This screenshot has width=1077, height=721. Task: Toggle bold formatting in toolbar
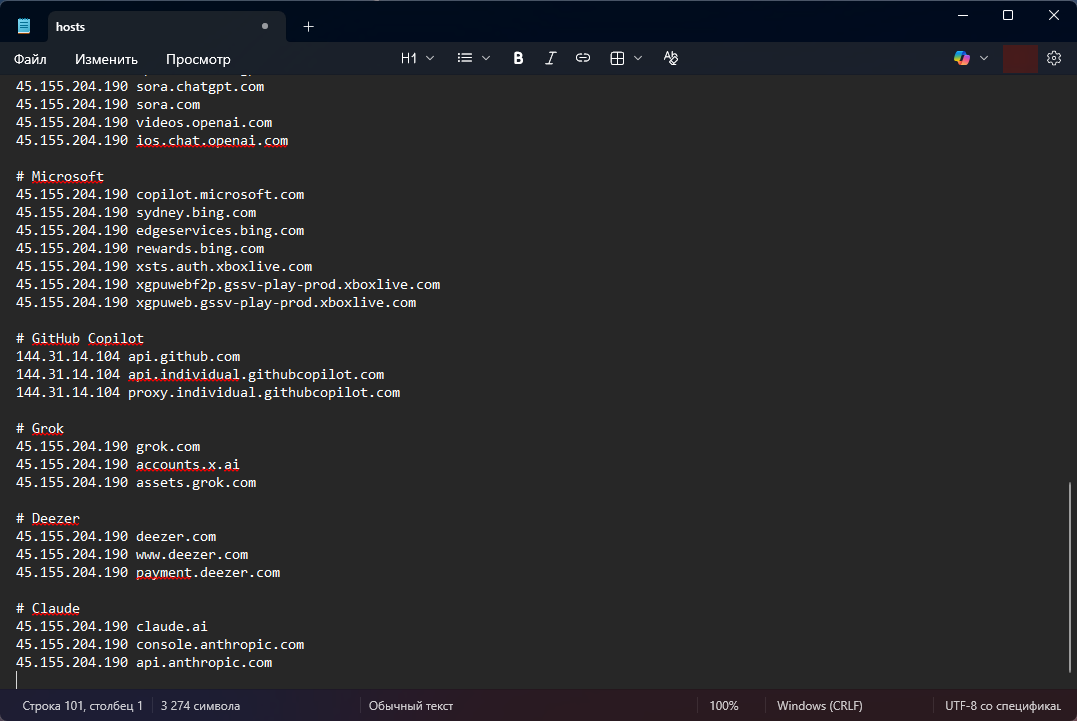pos(518,59)
